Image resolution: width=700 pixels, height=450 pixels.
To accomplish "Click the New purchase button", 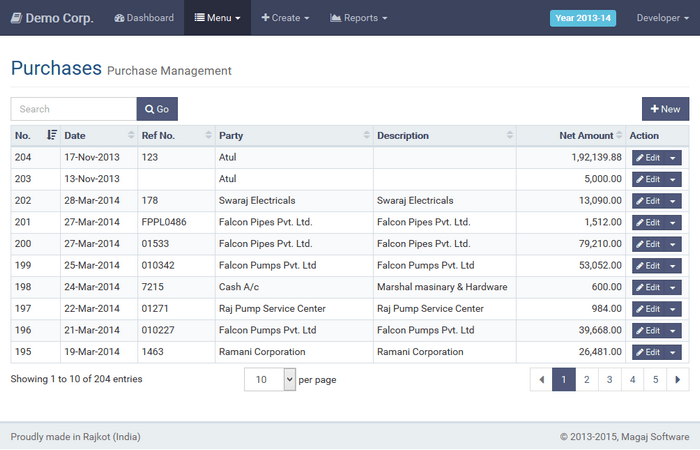I will (665, 109).
